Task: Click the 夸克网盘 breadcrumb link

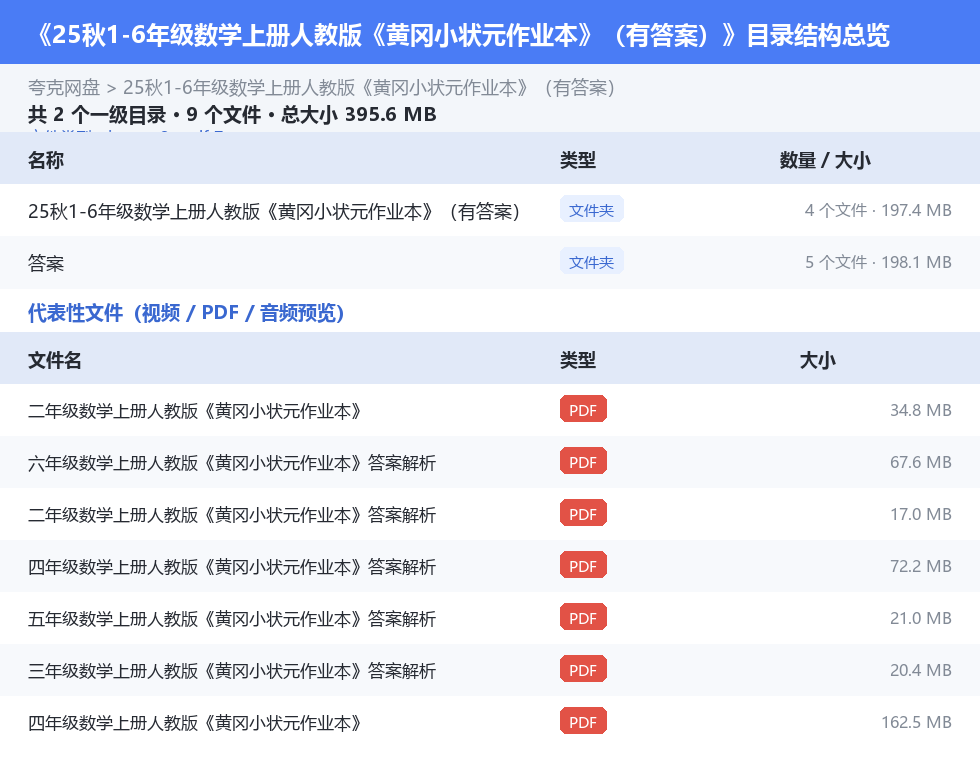Action: pos(64,88)
